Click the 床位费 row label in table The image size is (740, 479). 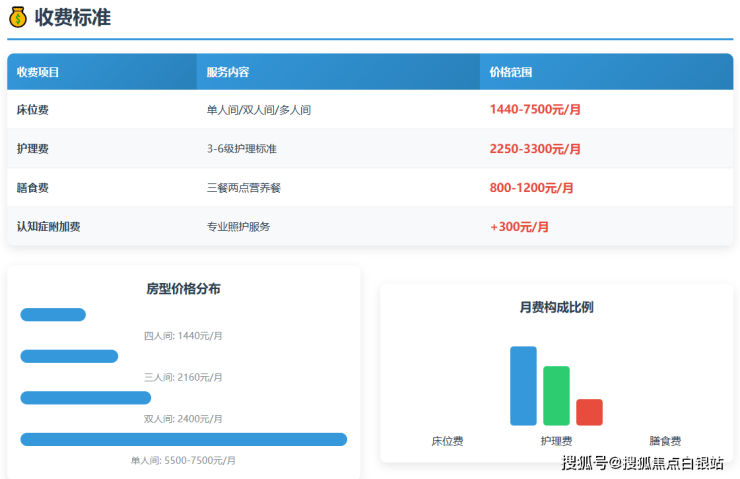[33, 110]
